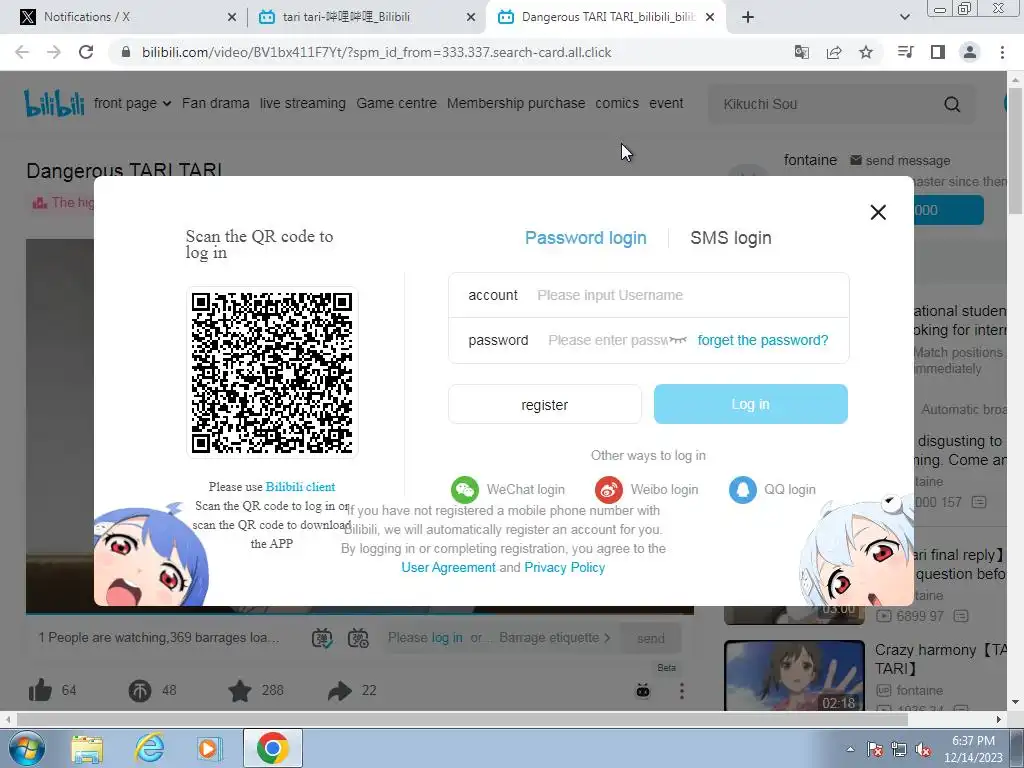
Task: Open the Chrome profile icon
Action: (970, 52)
